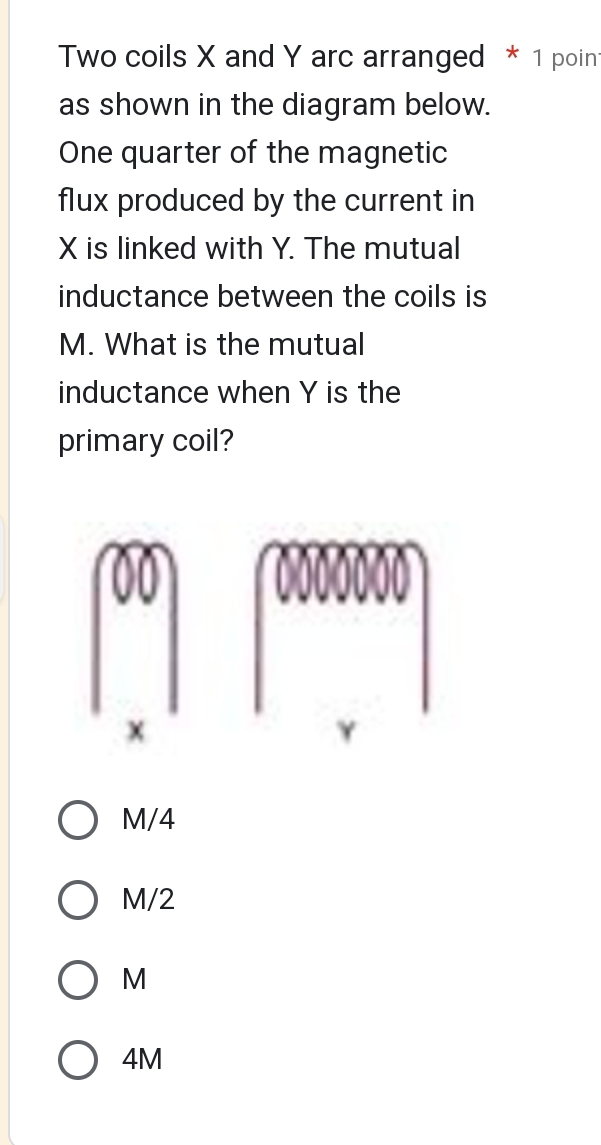This screenshot has height=1145, width=601.
Task: Click the red required asterisk
Action: click(511, 56)
